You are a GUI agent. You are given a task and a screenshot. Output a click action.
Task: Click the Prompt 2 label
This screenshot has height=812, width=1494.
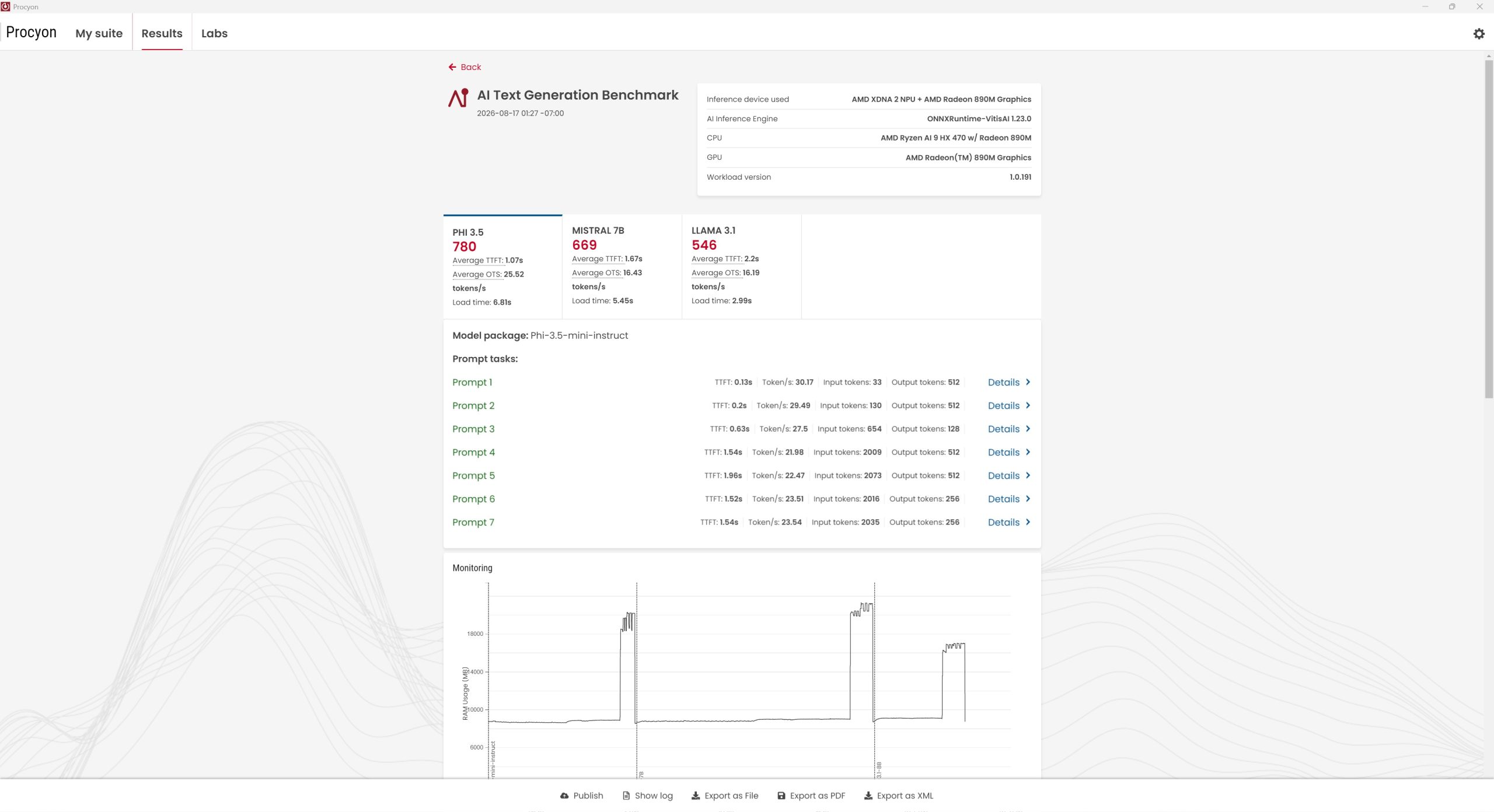(473, 405)
